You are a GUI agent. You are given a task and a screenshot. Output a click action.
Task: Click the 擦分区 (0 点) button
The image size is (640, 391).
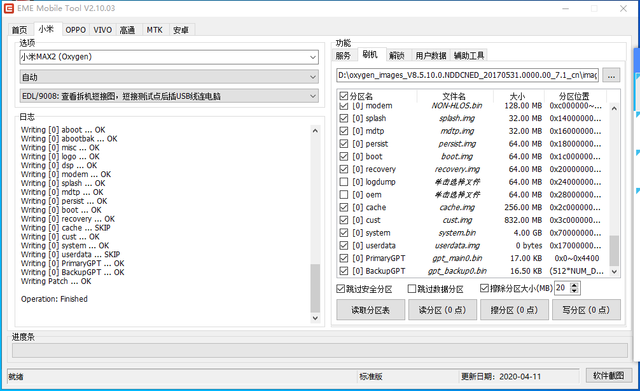[514, 310]
